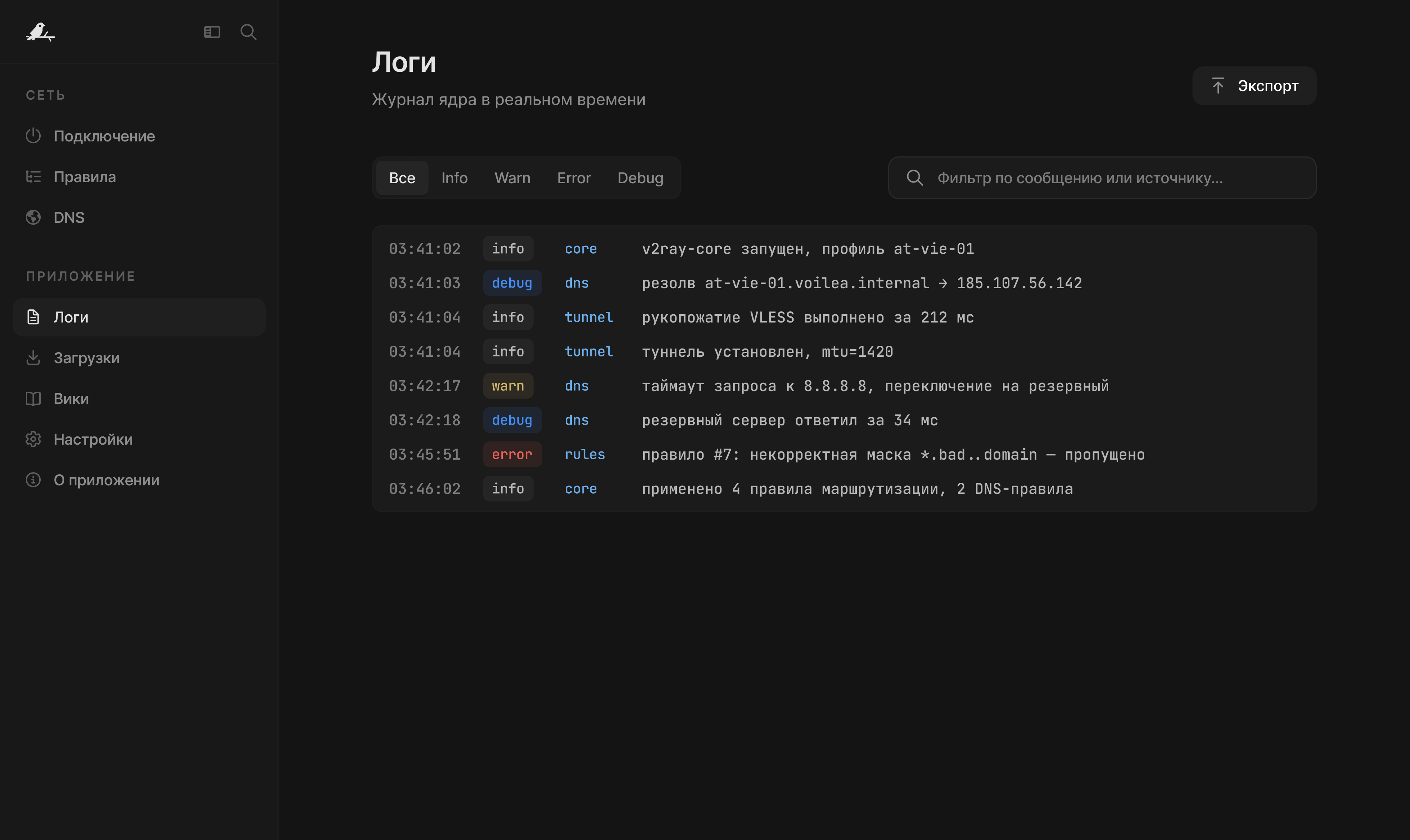Screen dimensions: 1410x840
Task: Click the document icon beside Логи
Action: [34, 317]
